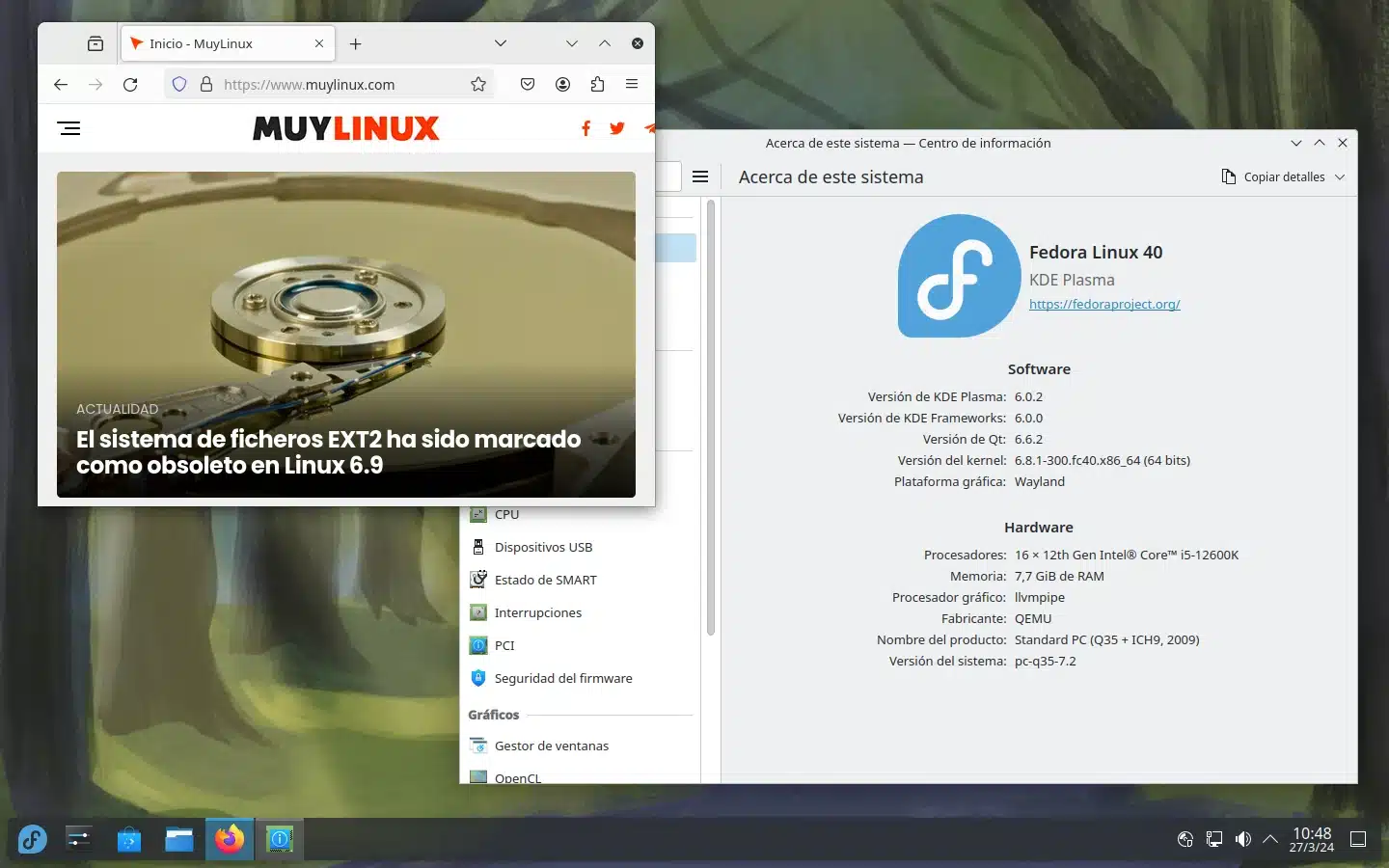Click the site padlock icon
Image resolution: width=1389 pixels, height=868 pixels.
[x=205, y=85]
